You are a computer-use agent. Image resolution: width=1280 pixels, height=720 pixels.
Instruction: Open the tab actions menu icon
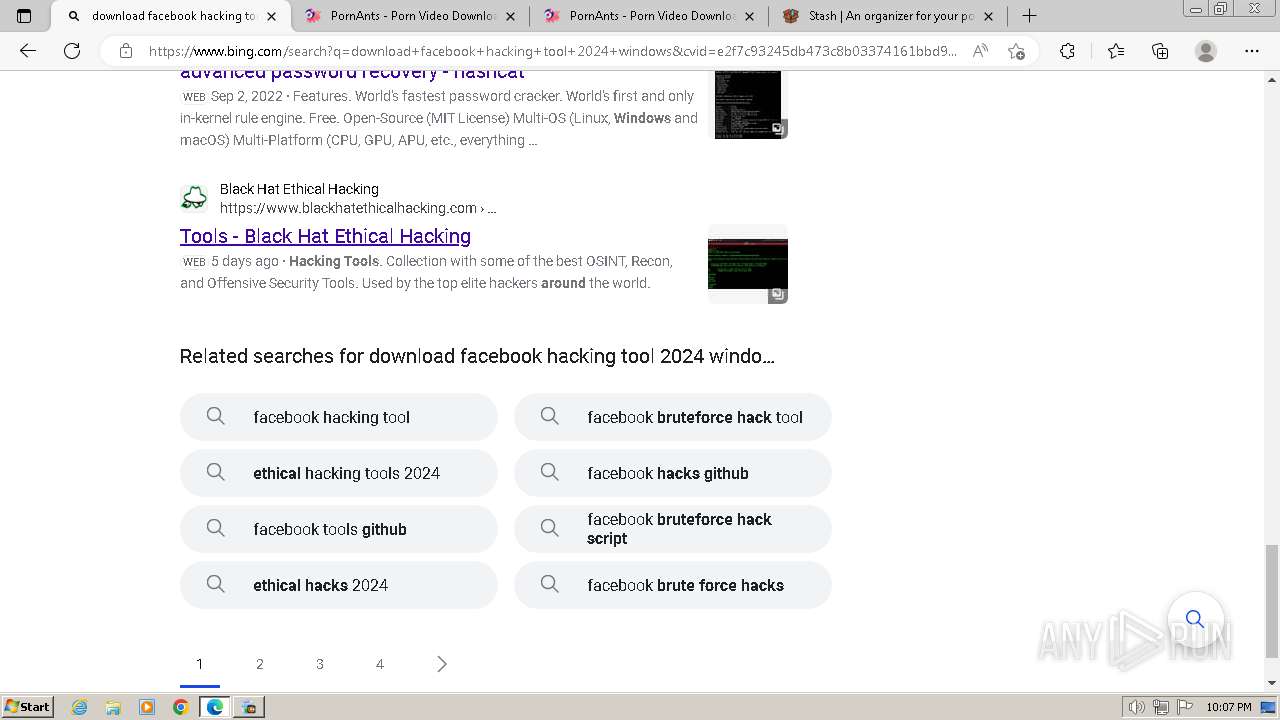point(24,16)
